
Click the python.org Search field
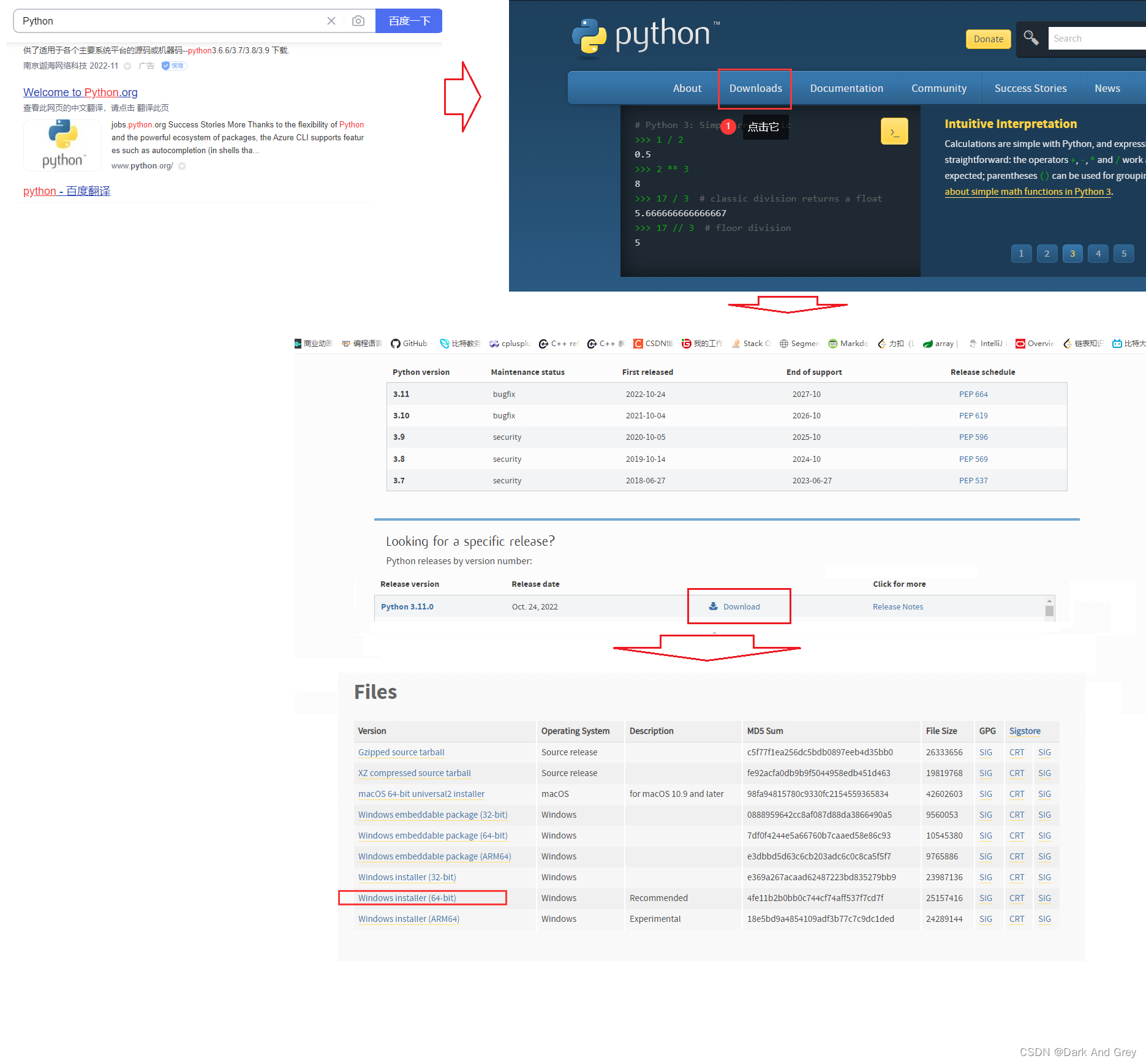point(1096,38)
